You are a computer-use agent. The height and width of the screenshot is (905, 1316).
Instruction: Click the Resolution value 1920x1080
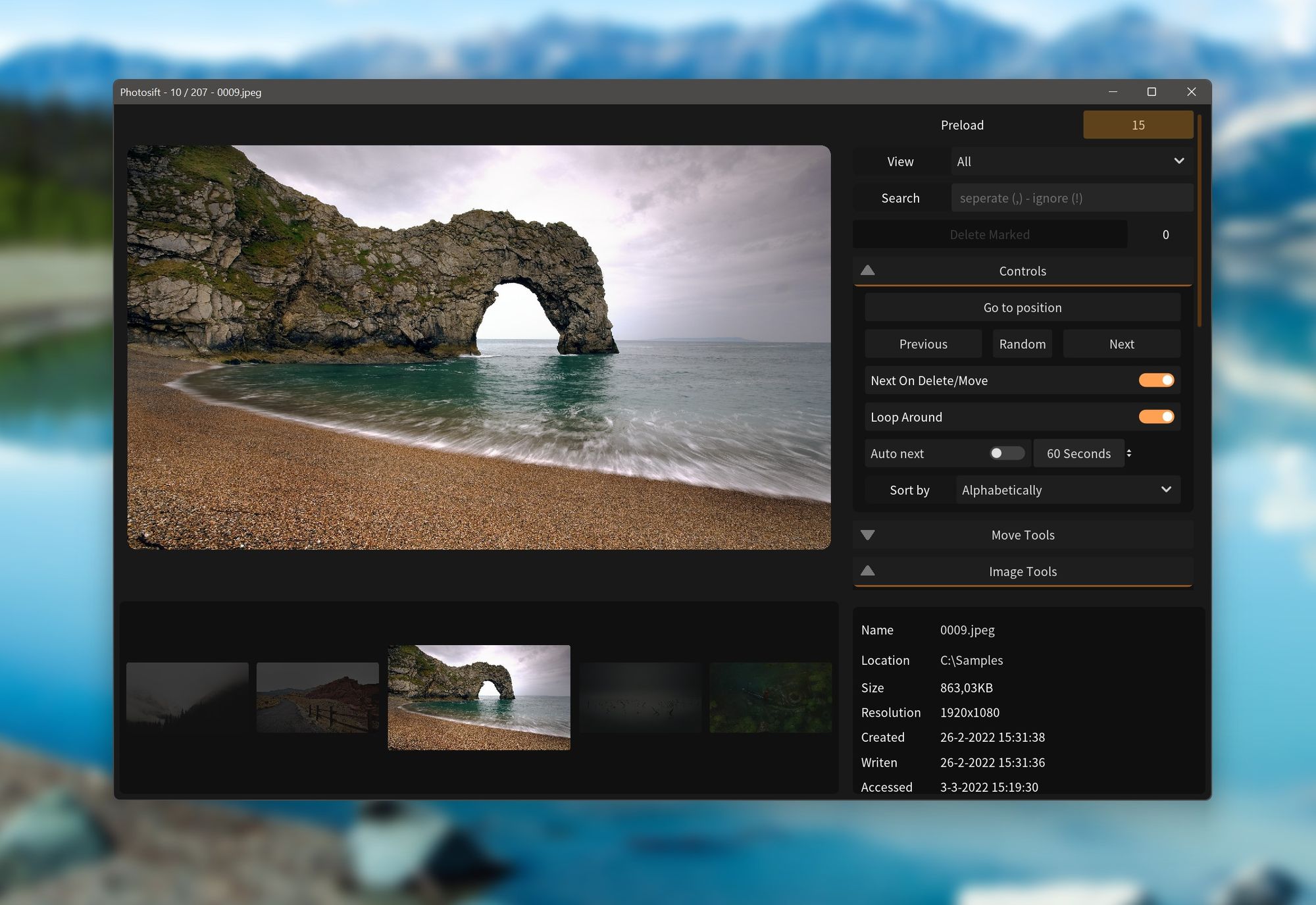click(969, 713)
